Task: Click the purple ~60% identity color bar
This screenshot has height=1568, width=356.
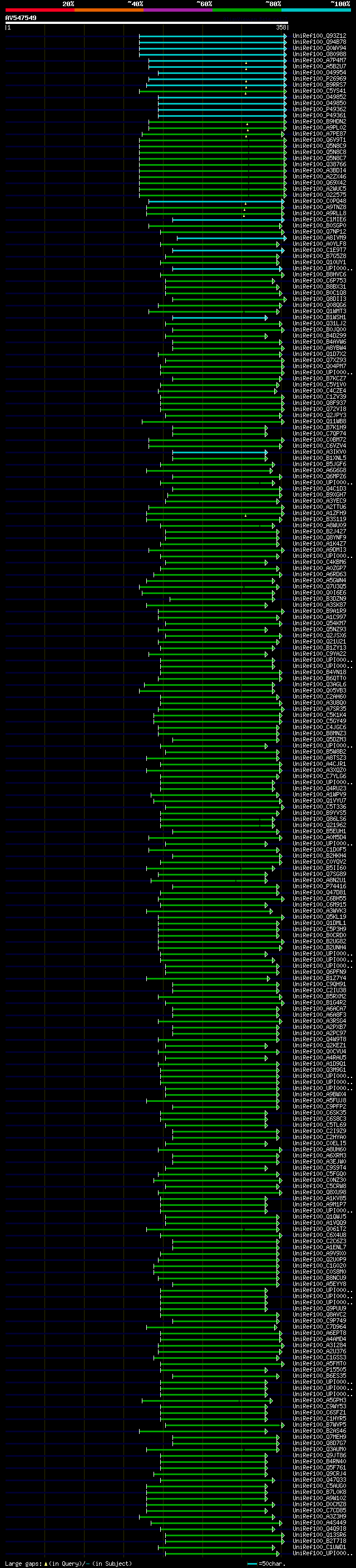Action: [x=179, y=10]
